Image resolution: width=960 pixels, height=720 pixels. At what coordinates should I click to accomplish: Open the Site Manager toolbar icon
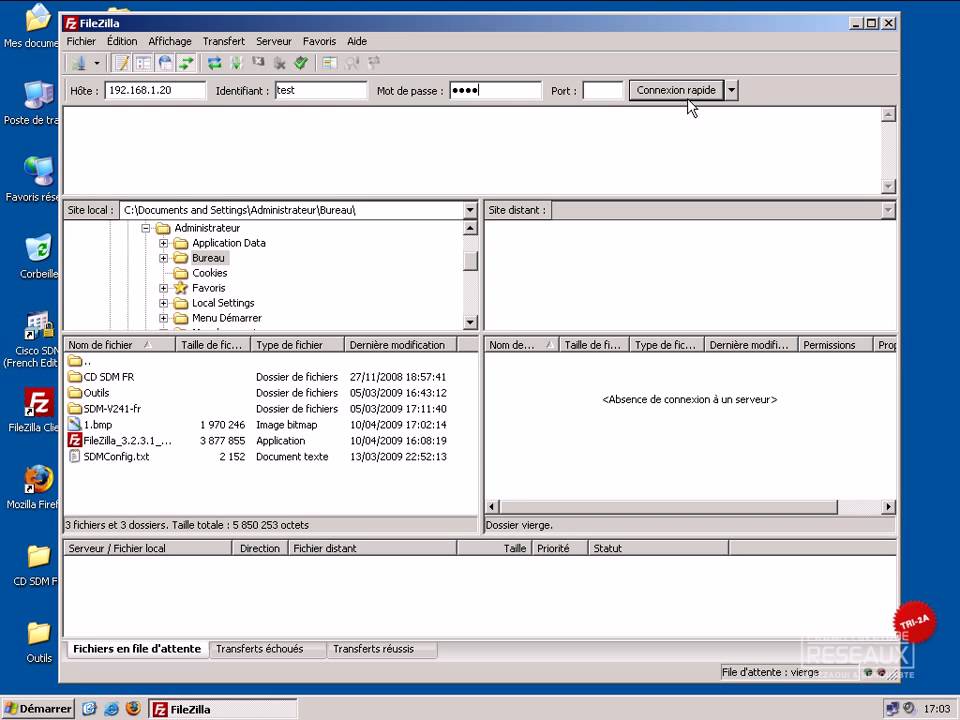click(x=78, y=62)
